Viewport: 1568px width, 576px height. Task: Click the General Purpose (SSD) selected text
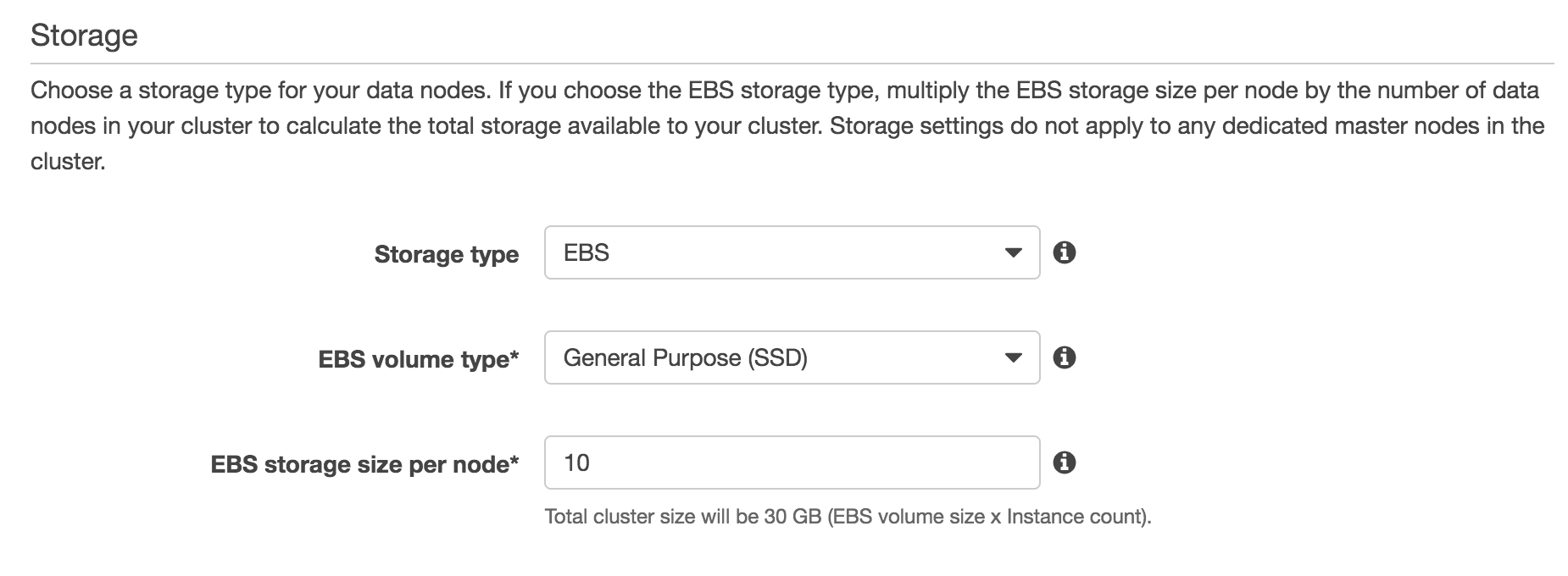point(685,358)
